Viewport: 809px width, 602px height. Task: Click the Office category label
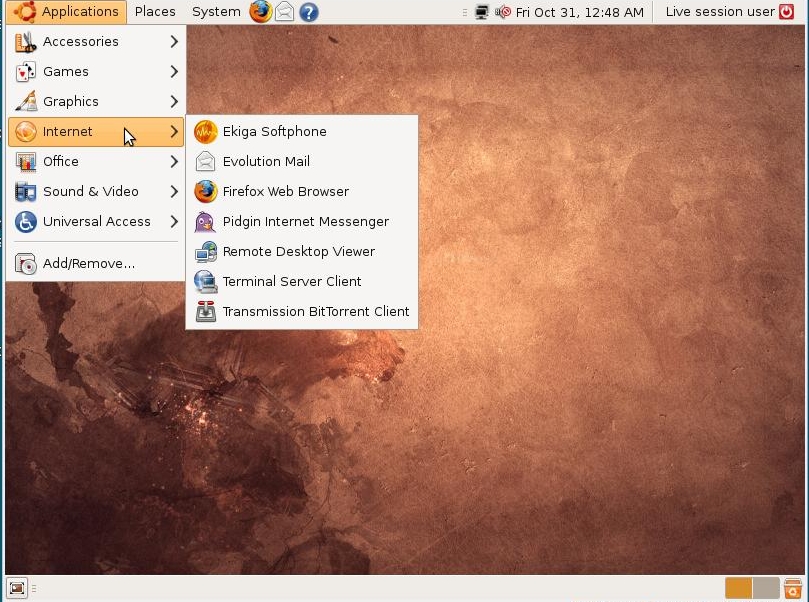(x=61, y=161)
